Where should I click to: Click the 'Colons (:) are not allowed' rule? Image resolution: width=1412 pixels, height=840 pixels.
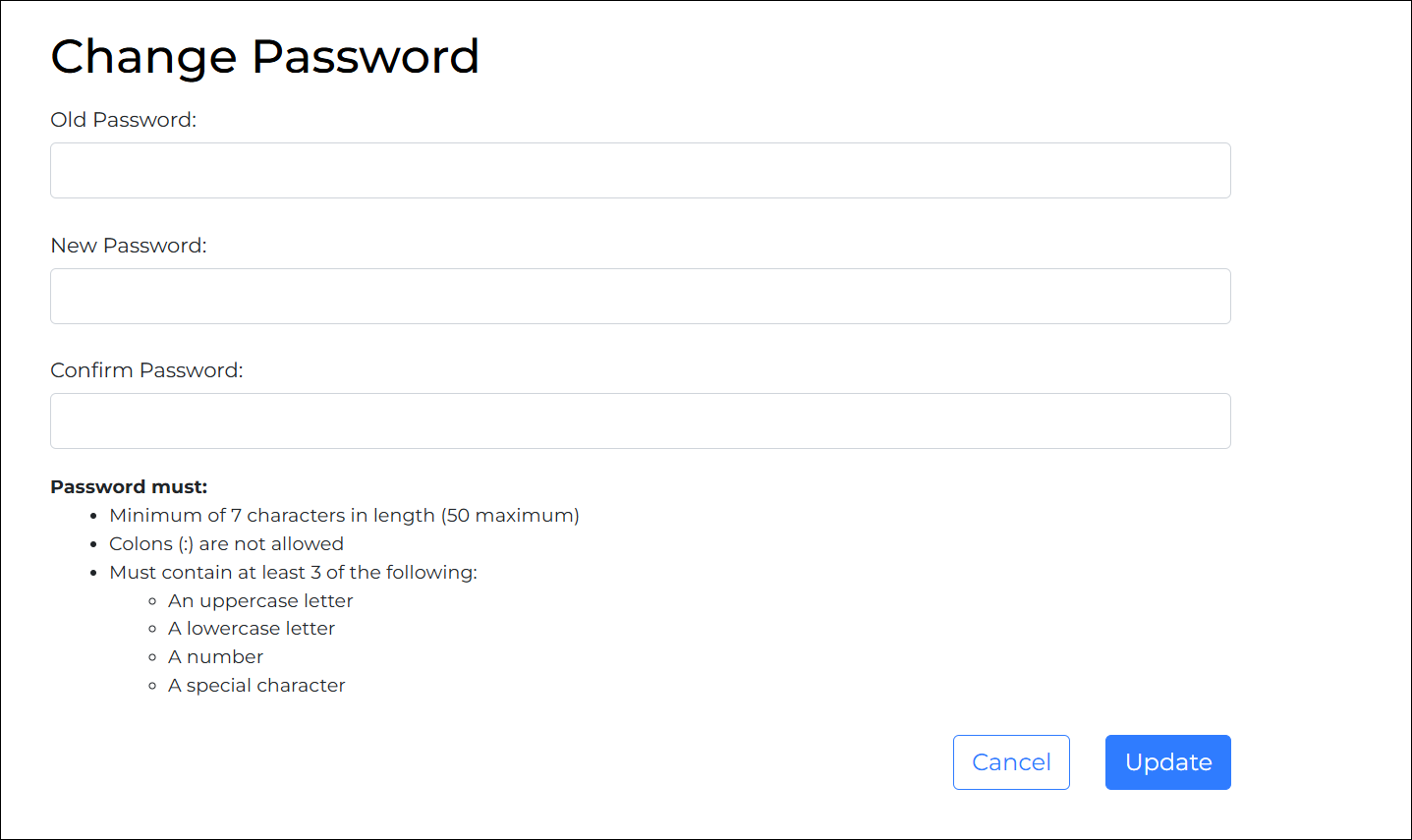[226, 544]
